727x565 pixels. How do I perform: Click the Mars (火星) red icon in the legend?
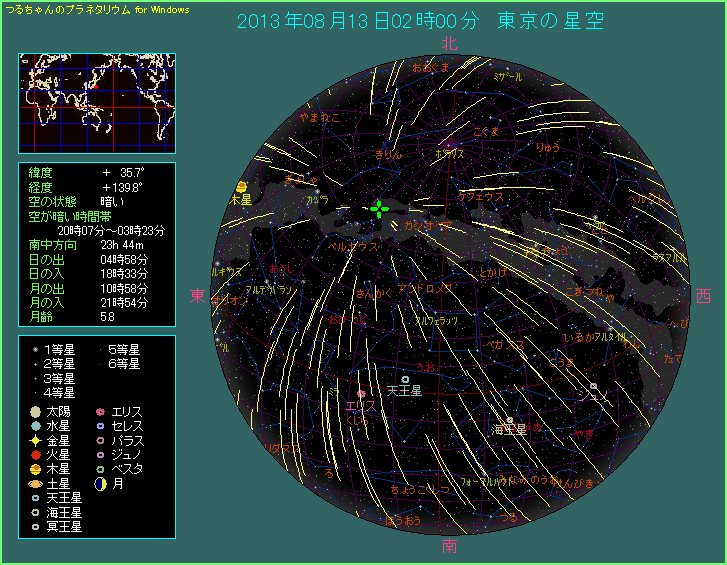click(x=35, y=454)
